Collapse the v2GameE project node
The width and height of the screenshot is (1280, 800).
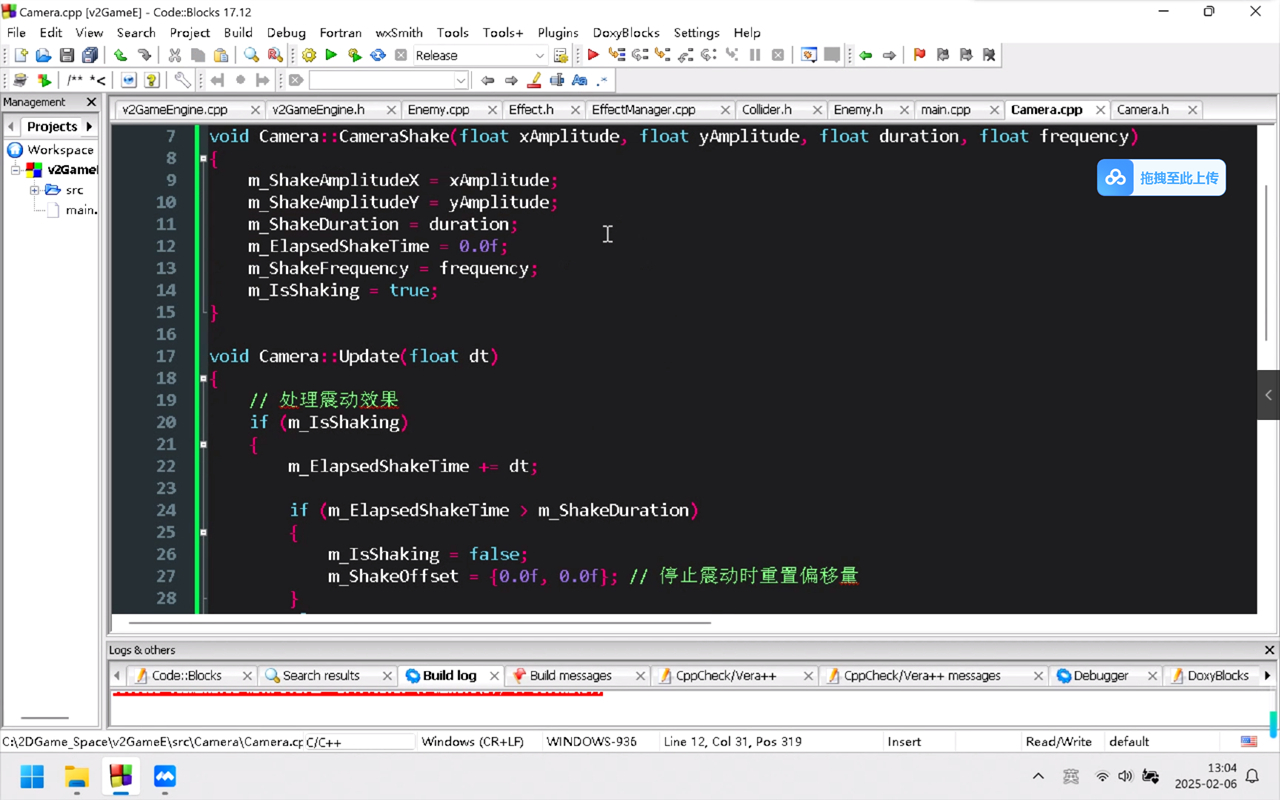[x=16, y=170]
